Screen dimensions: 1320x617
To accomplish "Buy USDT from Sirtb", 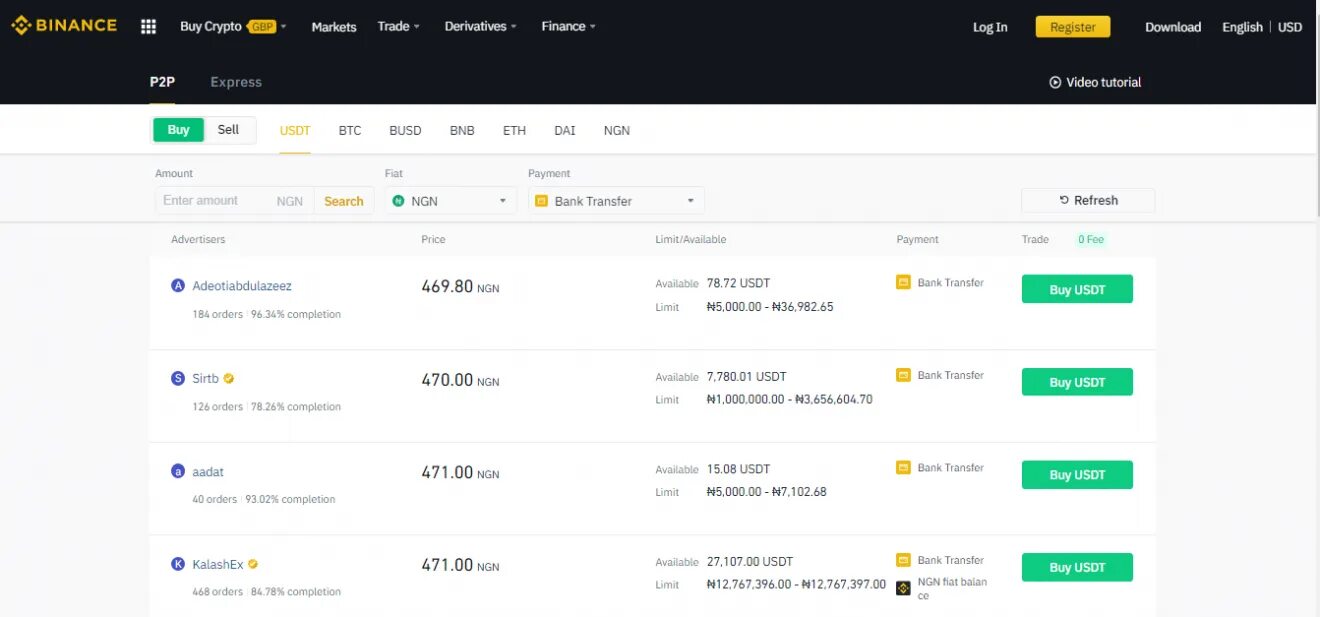I will tap(1077, 382).
